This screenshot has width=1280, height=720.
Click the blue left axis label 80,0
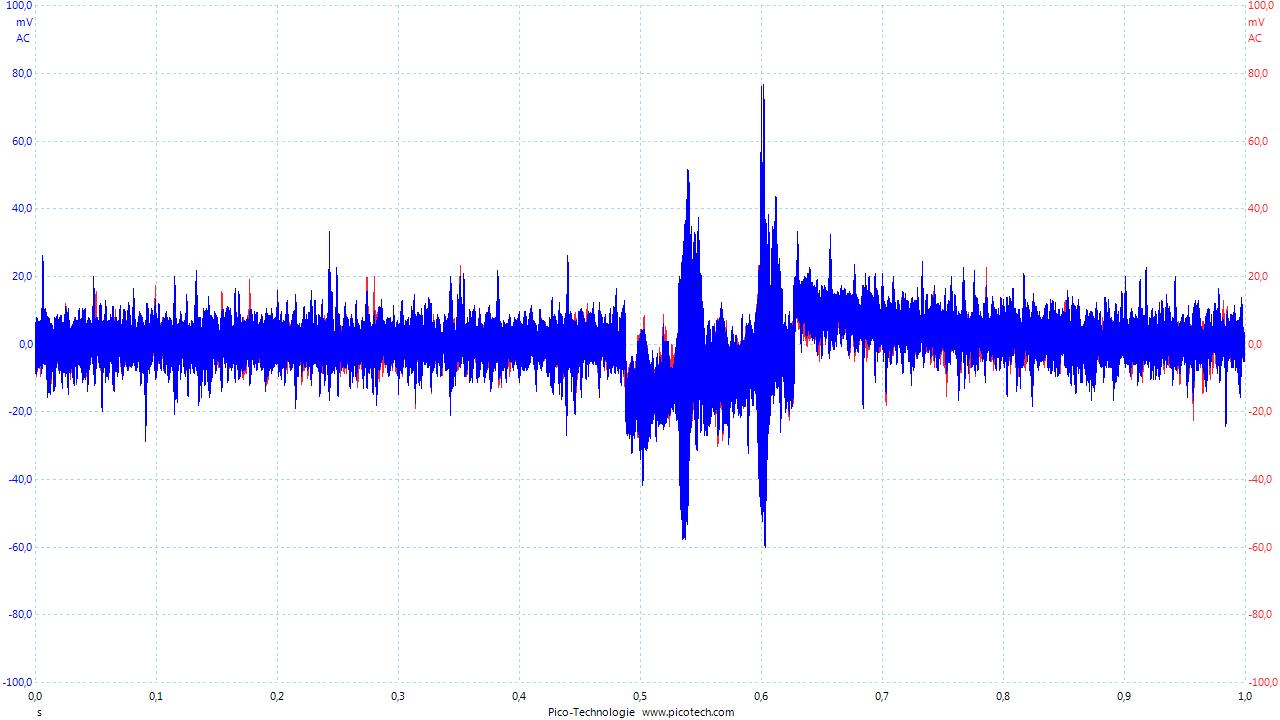tap(22, 73)
